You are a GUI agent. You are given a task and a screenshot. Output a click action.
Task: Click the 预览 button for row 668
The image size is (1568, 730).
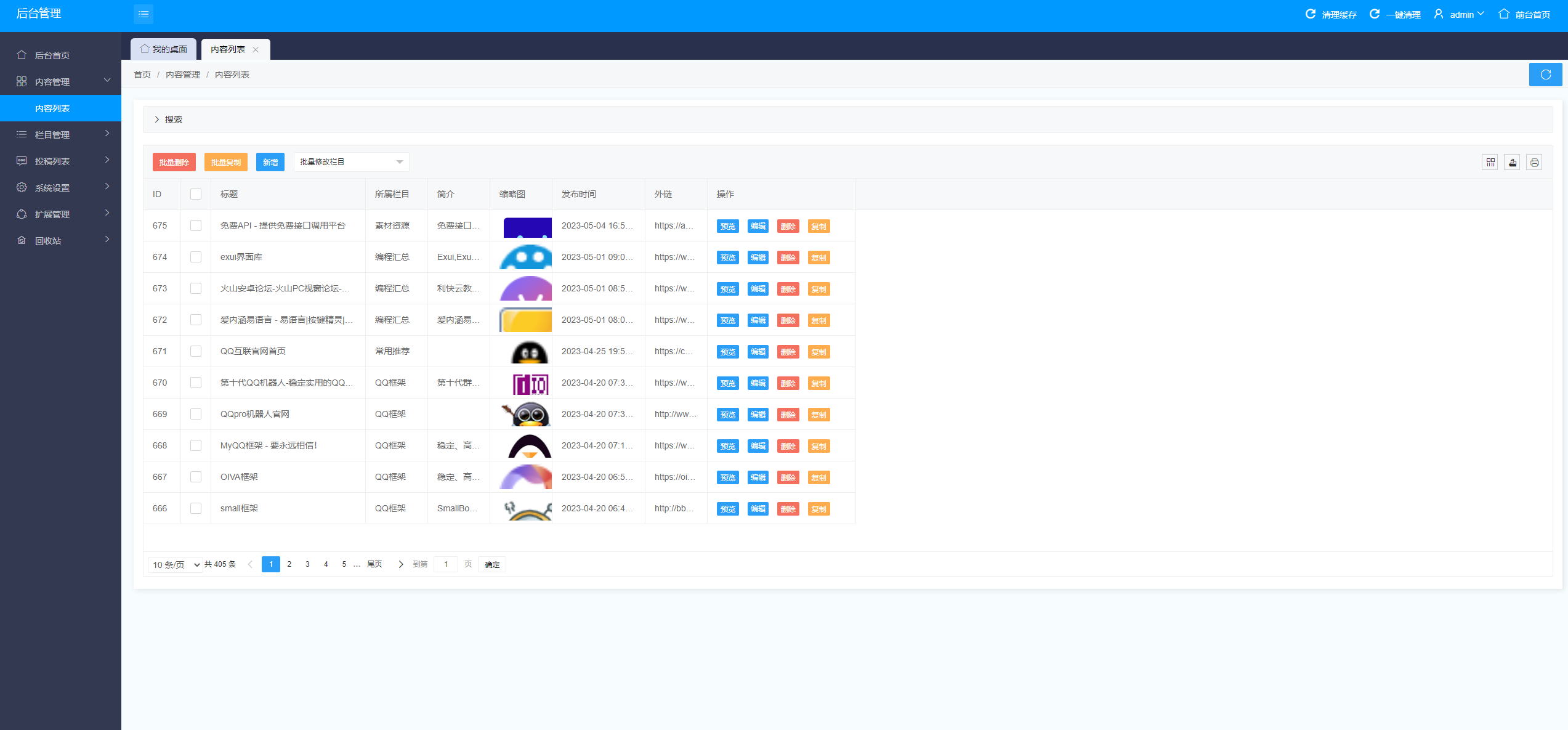pyautogui.click(x=728, y=446)
